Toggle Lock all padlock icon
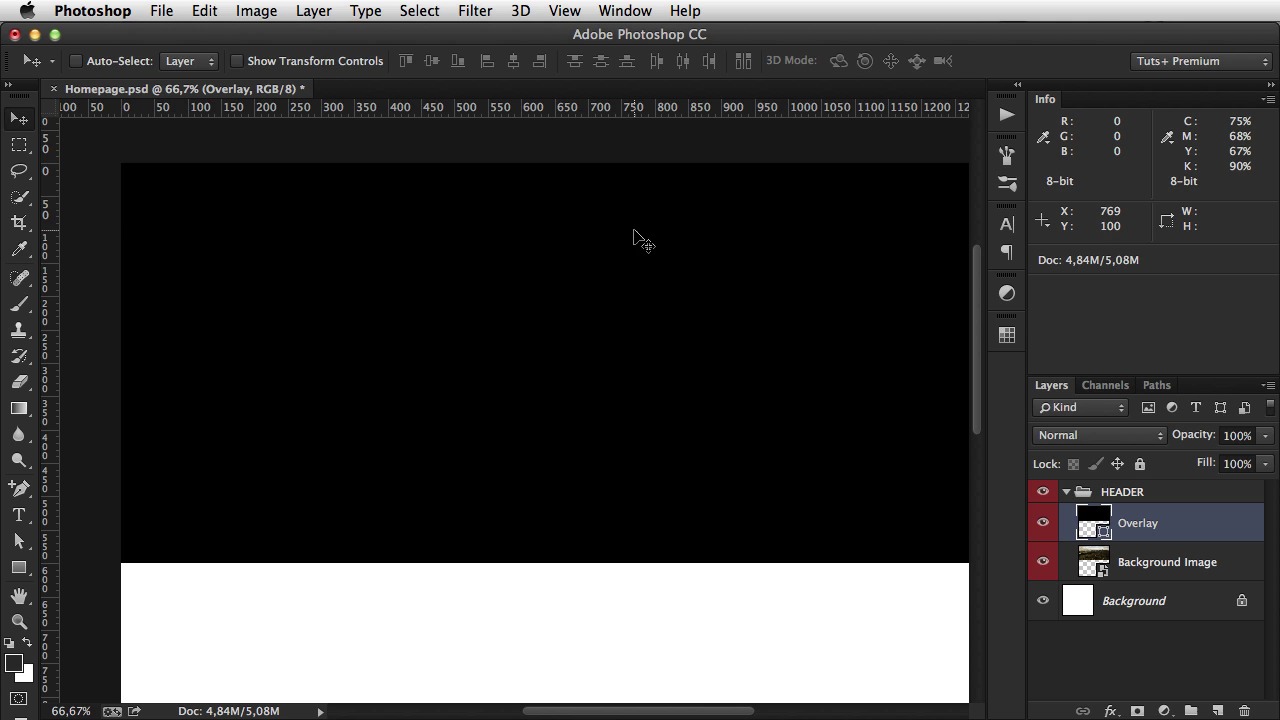1280x720 pixels. coord(1140,464)
